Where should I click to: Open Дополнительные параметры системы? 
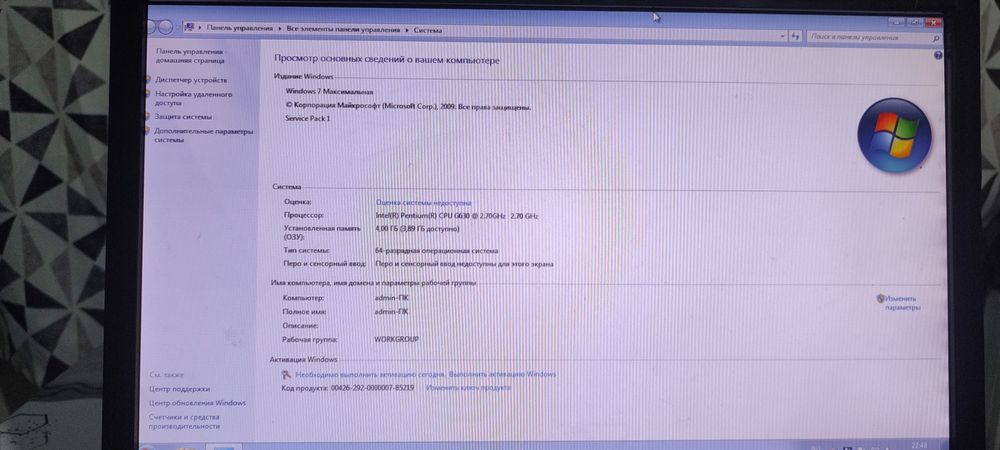pos(203,135)
